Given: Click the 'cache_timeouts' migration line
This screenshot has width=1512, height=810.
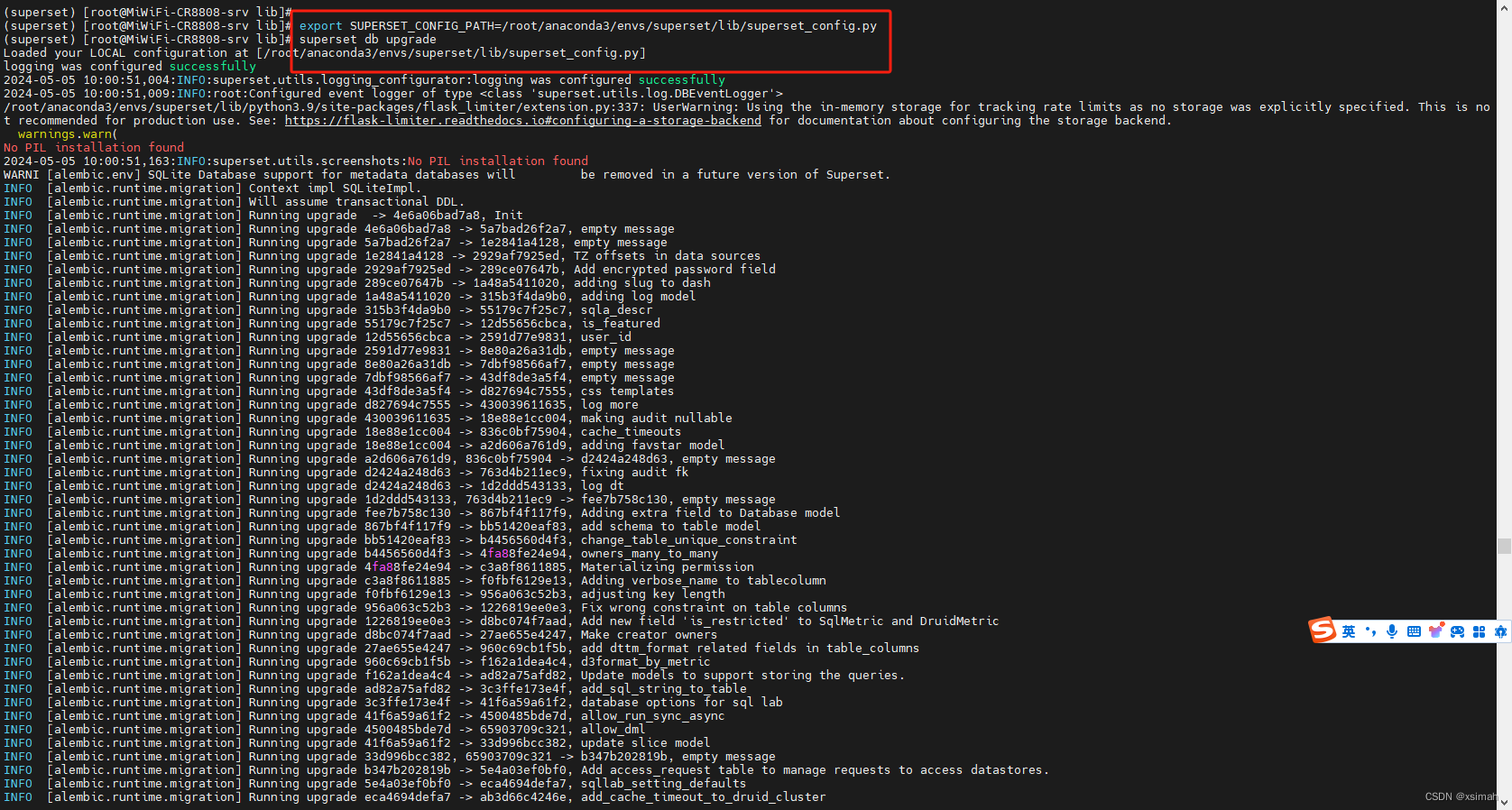Looking at the screenshot, I should 343,431.
